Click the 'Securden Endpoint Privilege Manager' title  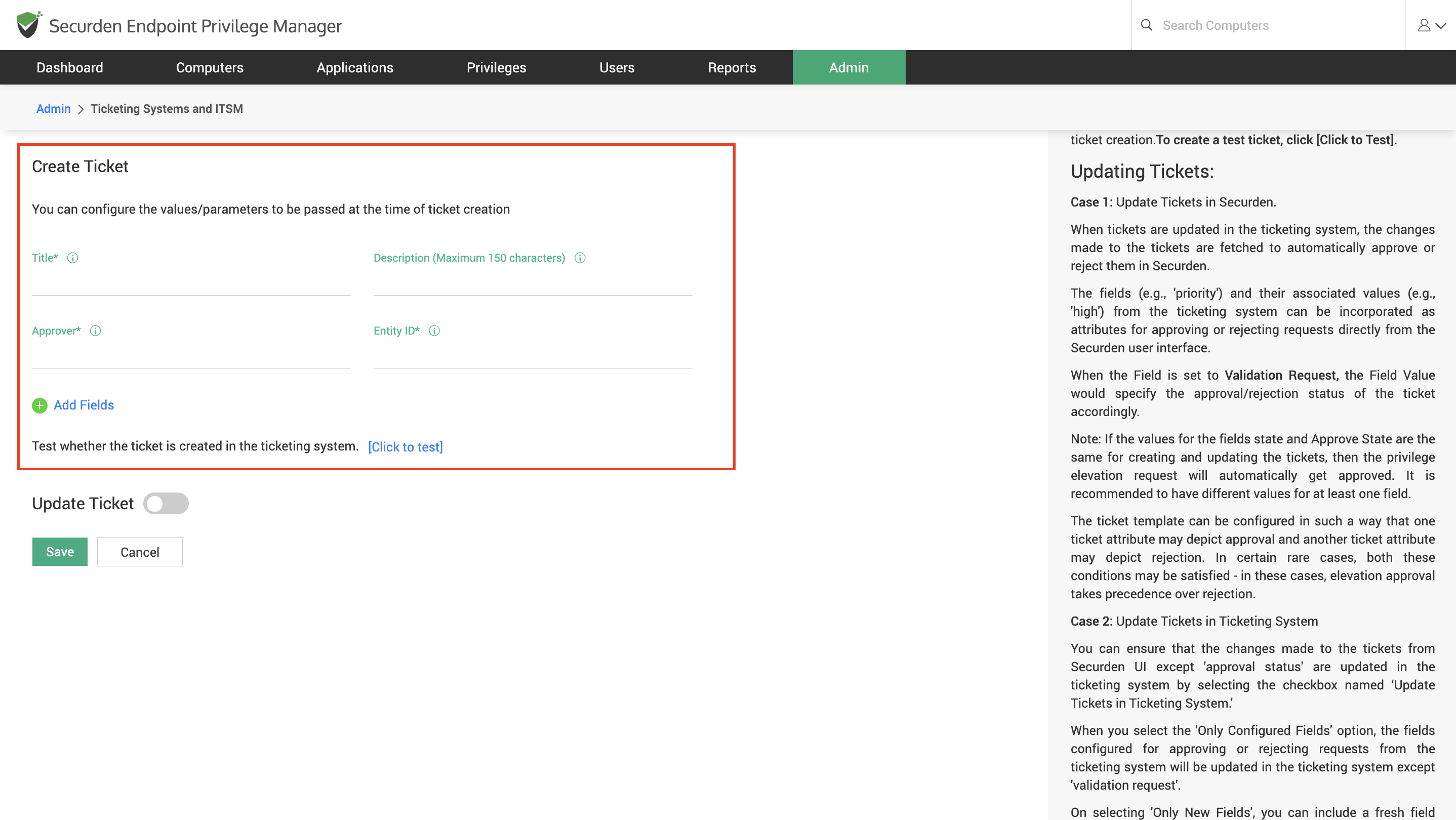pyautogui.click(x=195, y=26)
